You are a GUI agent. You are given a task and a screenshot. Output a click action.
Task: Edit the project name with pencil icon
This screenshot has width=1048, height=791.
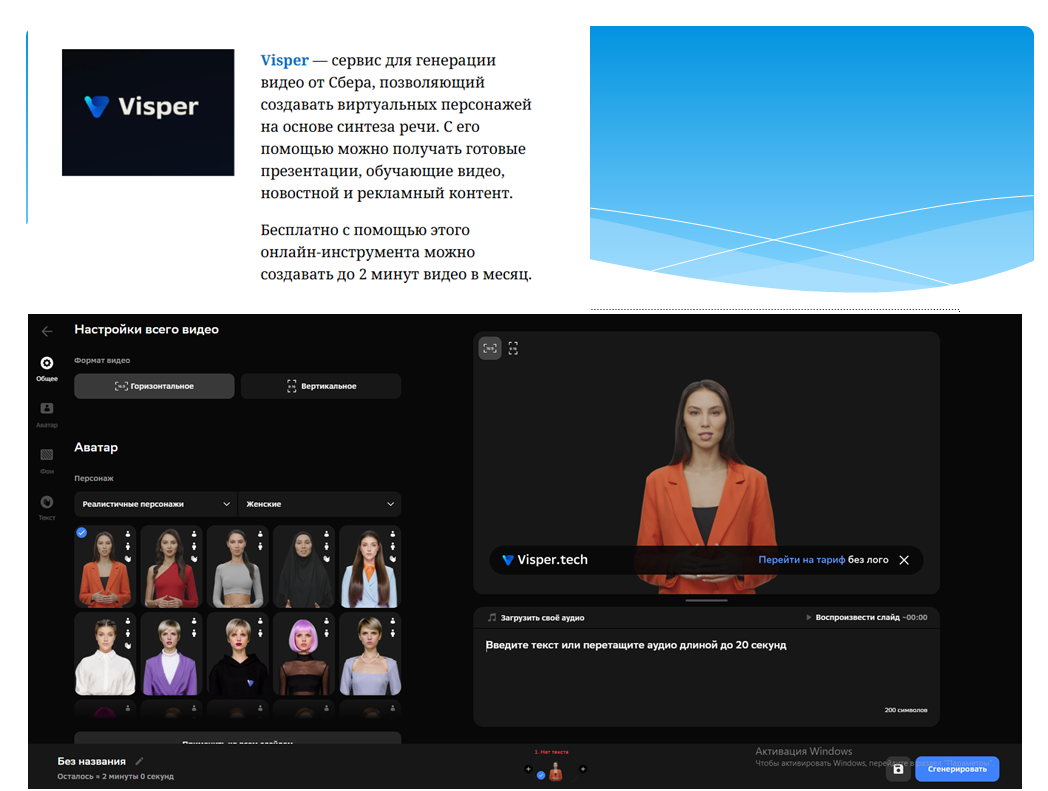140,762
